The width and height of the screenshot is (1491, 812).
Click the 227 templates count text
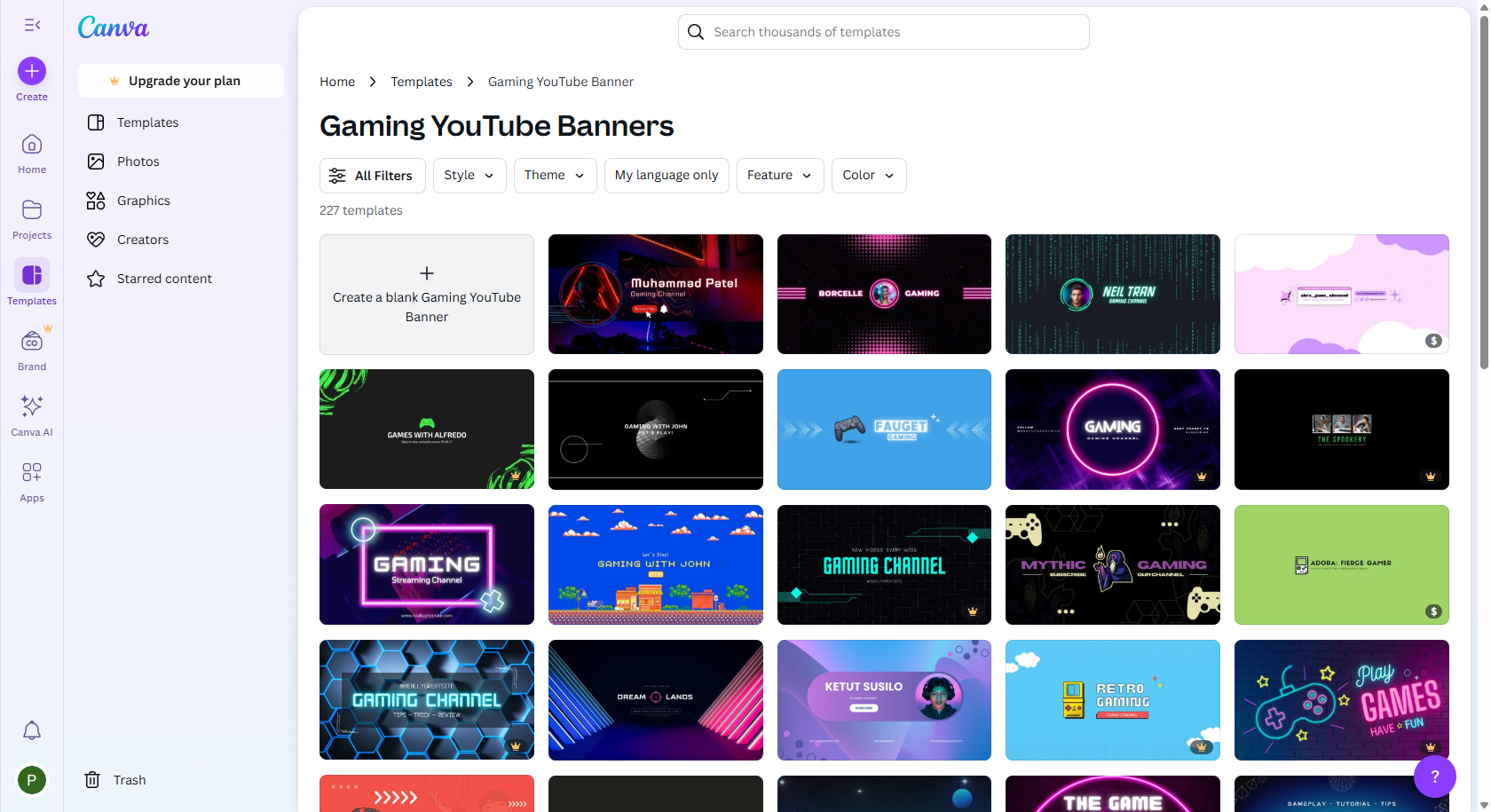pyautogui.click(x=361, y=210)
